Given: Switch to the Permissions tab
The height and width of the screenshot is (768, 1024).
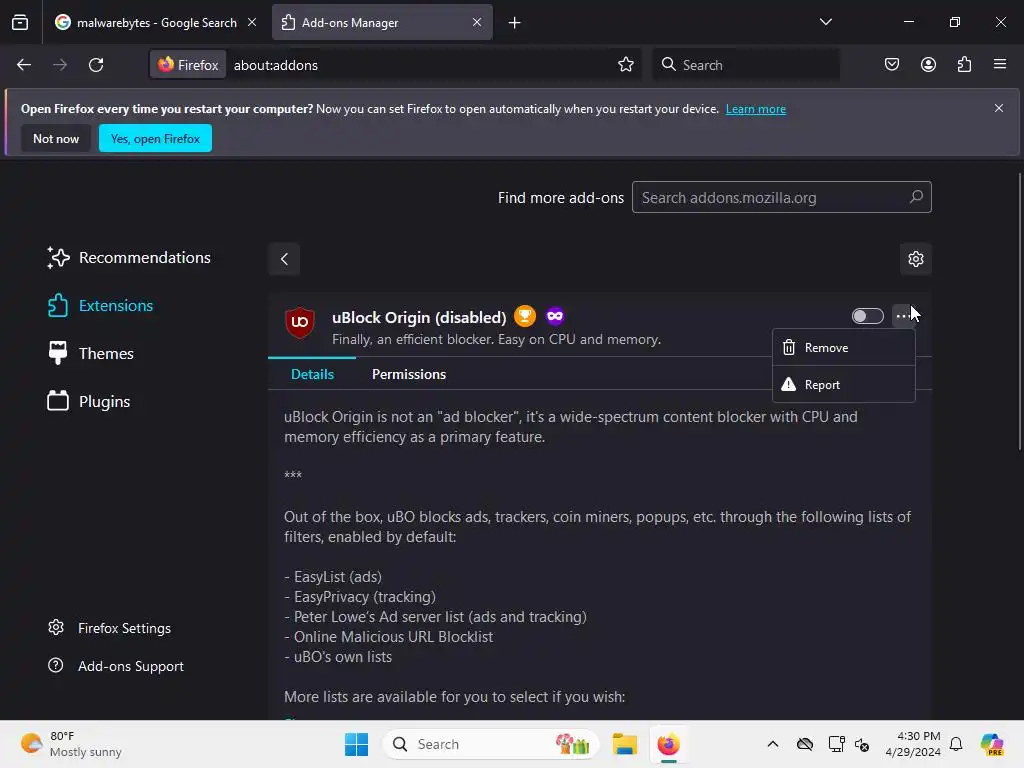Looking at the screenshot, I should click(409, 374).
